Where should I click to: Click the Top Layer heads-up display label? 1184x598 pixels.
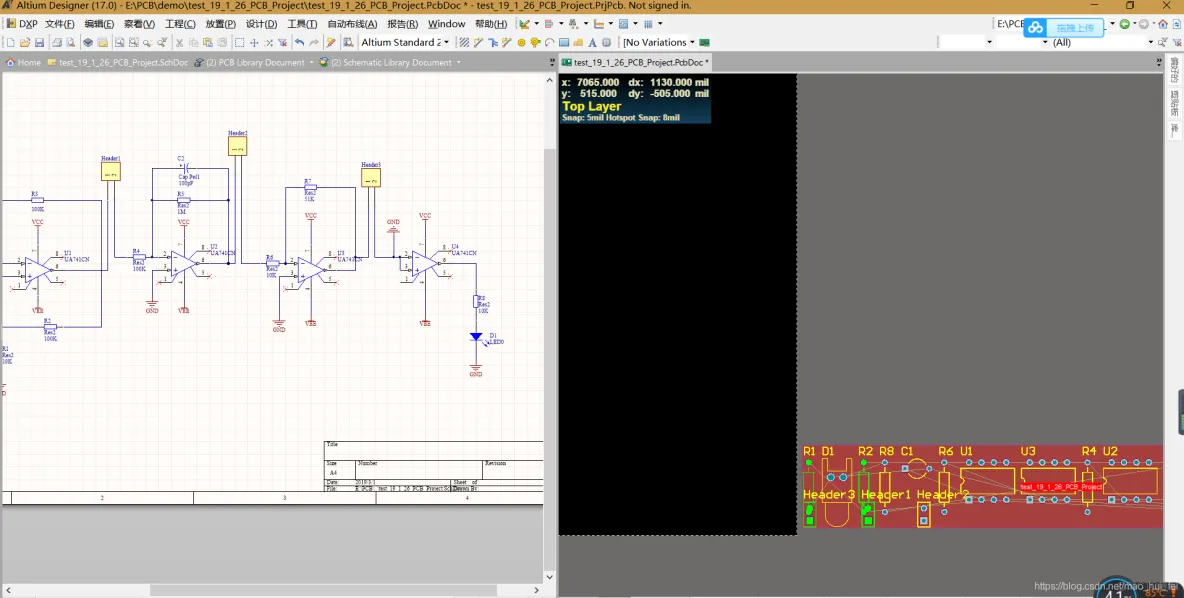(x=591, y=106)
